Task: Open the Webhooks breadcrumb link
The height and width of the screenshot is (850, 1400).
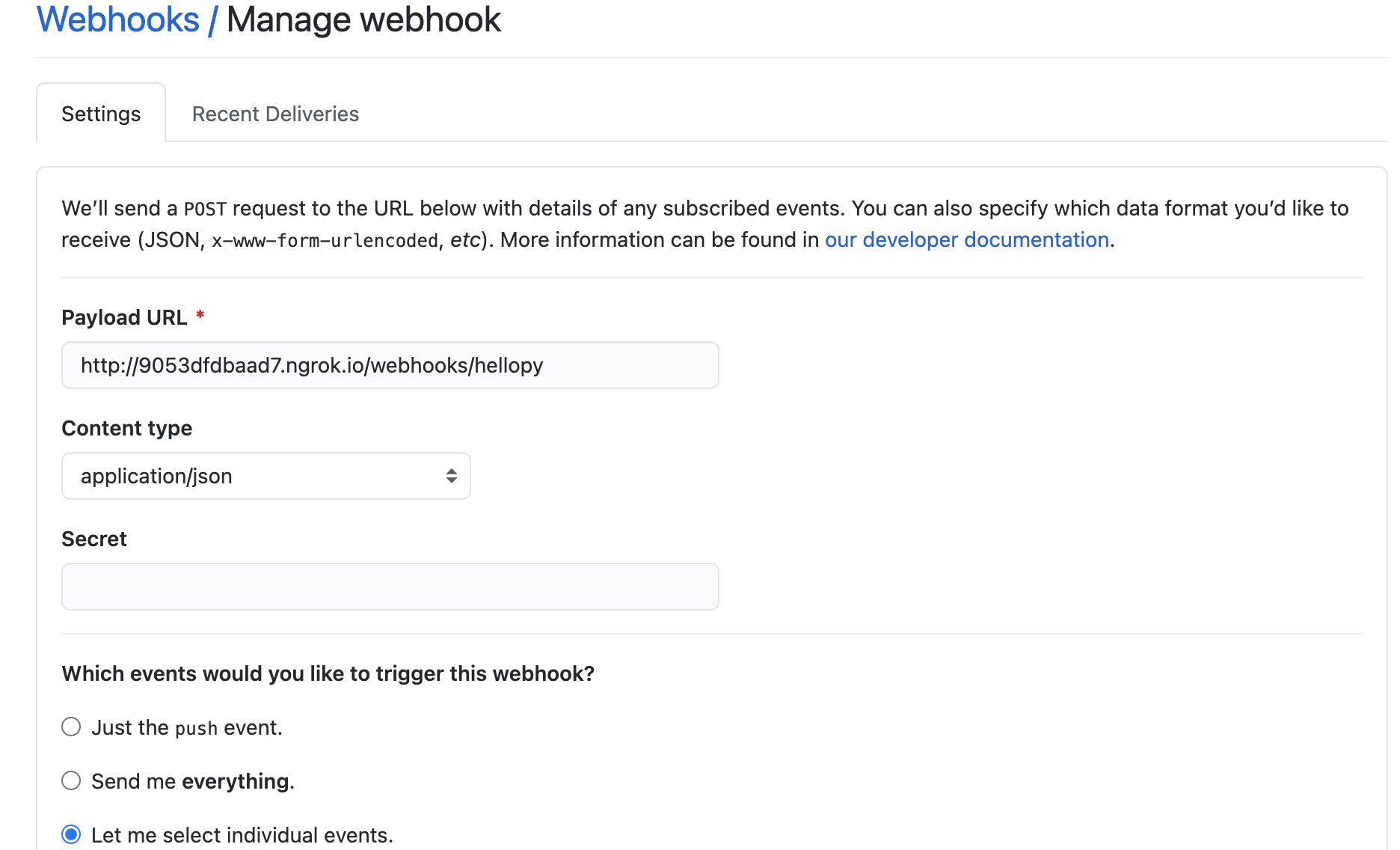Action: [118, 19]
